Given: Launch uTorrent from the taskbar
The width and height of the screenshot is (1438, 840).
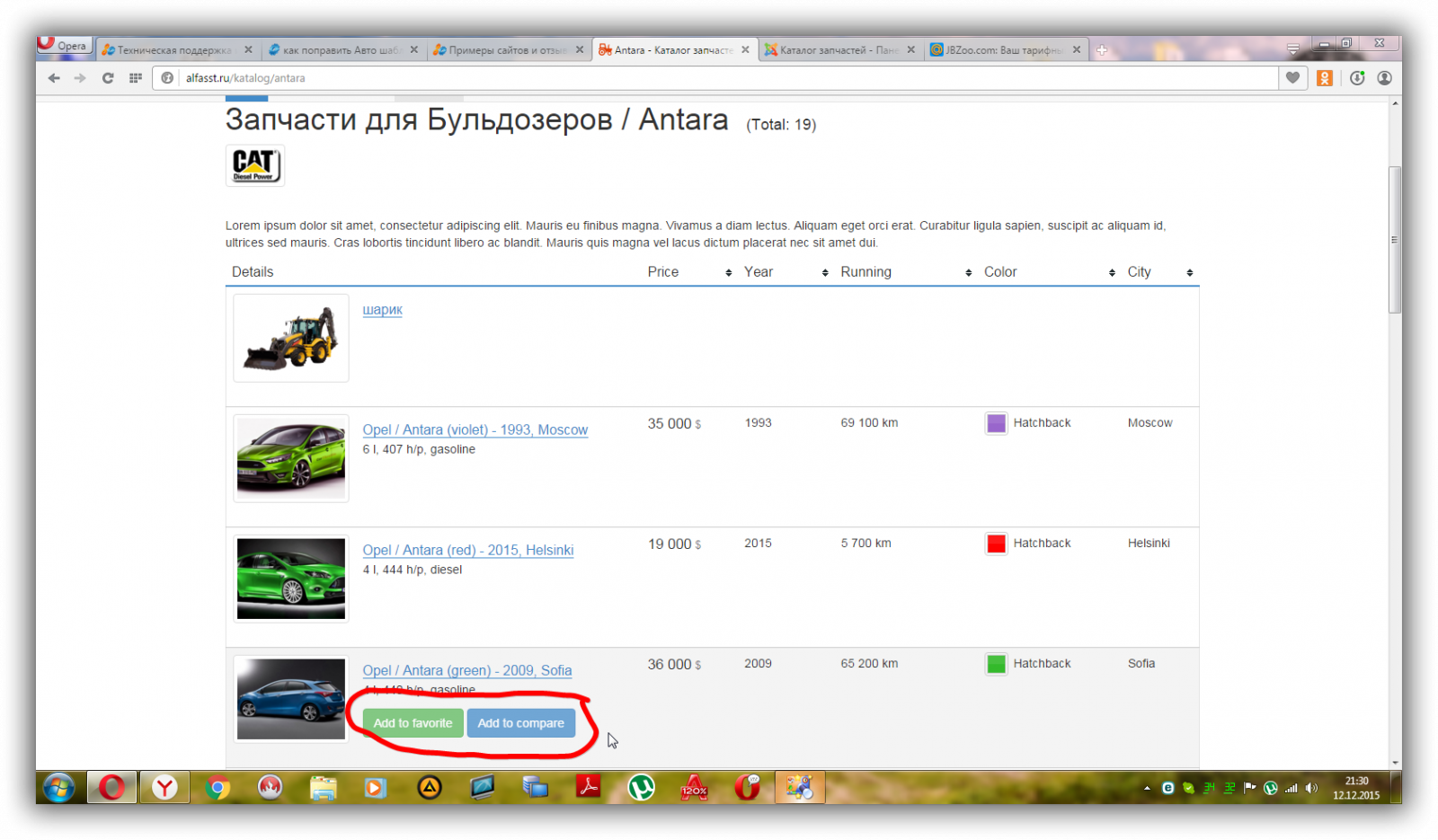Looking at the screenshot, I should click(x=641, y=788).
